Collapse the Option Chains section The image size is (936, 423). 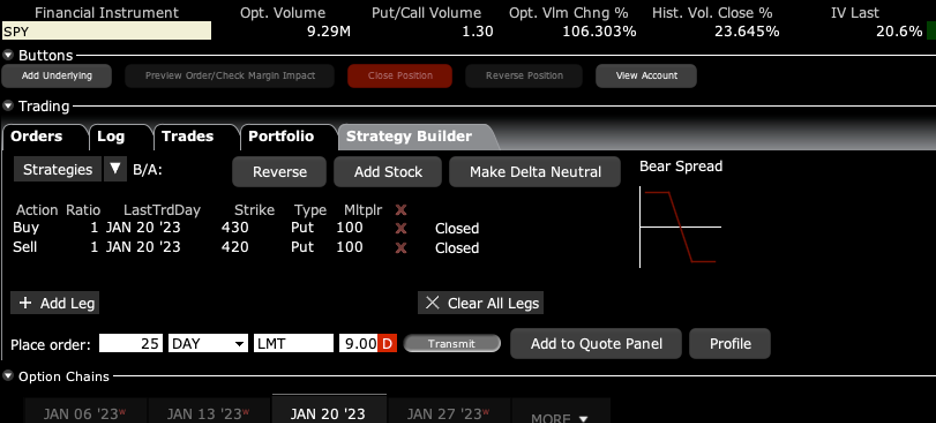[x=9, y=377]
